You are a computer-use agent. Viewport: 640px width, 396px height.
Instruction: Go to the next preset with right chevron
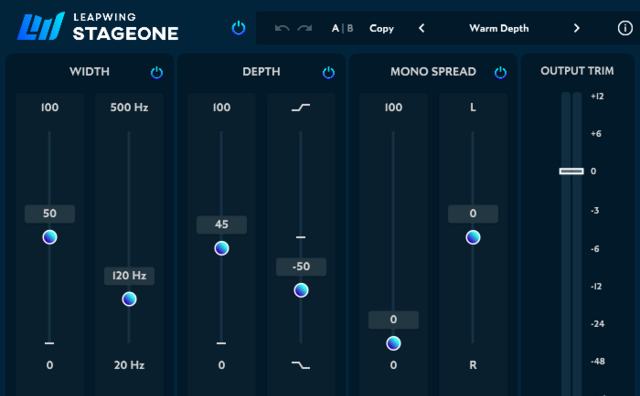point(576,28)
